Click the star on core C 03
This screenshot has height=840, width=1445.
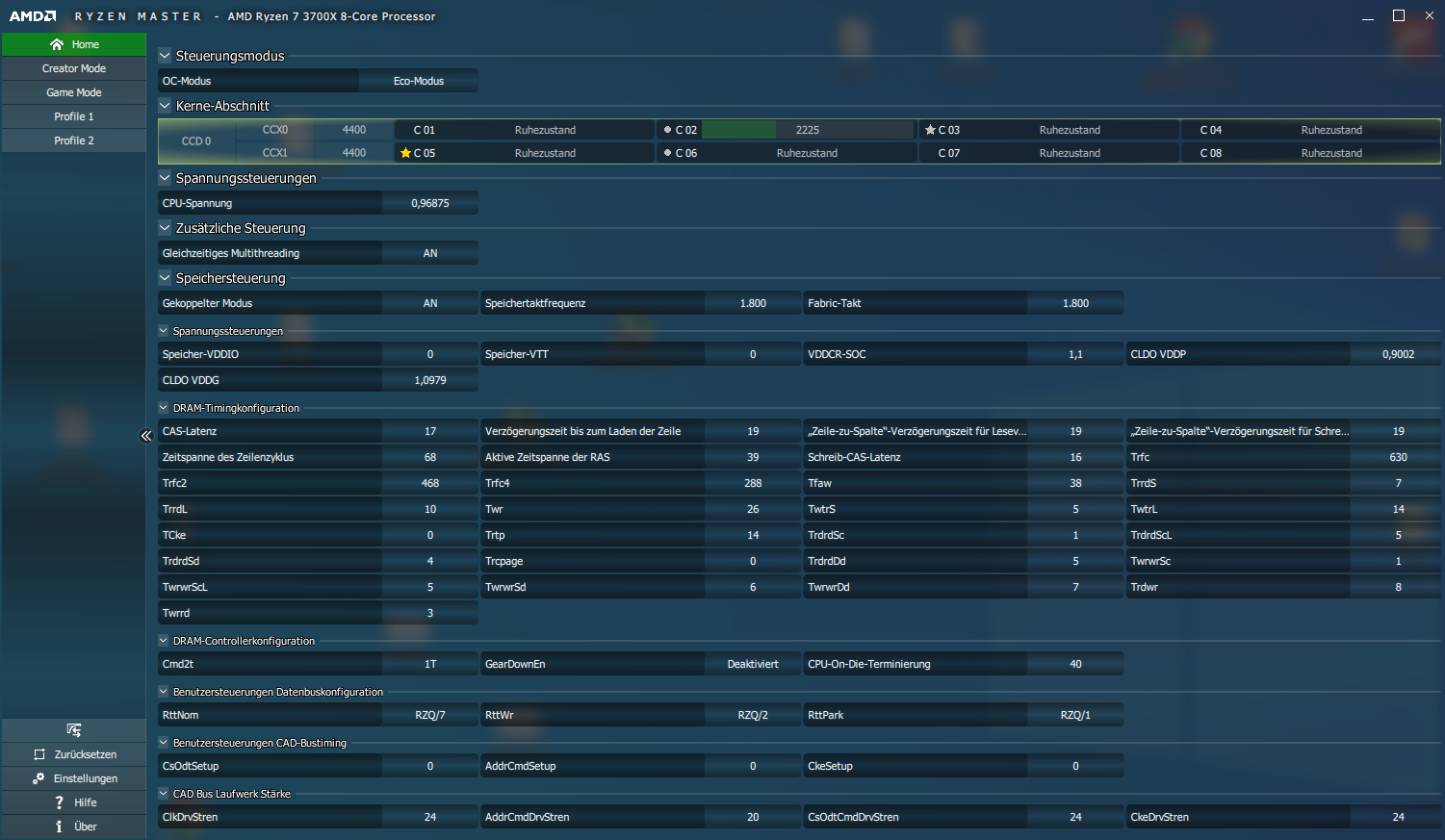(930, 130)
